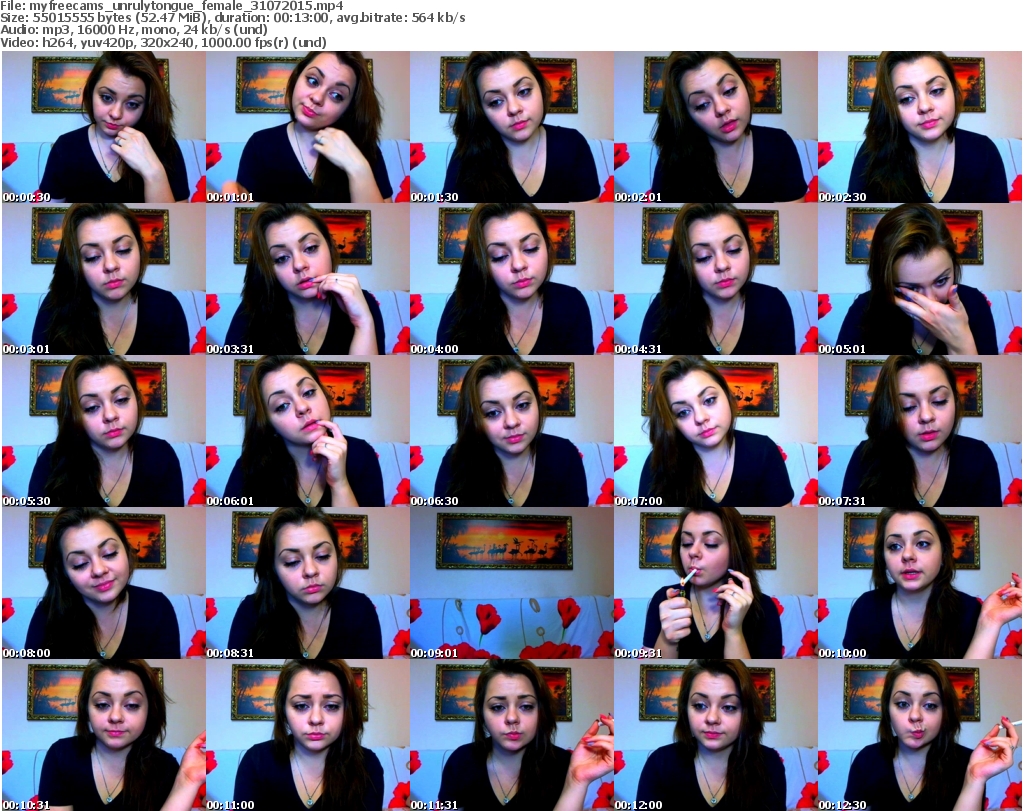Click the Audio mp3 info line
The width and height of the screenshot is (1024, 811).
tap(134, 31)
